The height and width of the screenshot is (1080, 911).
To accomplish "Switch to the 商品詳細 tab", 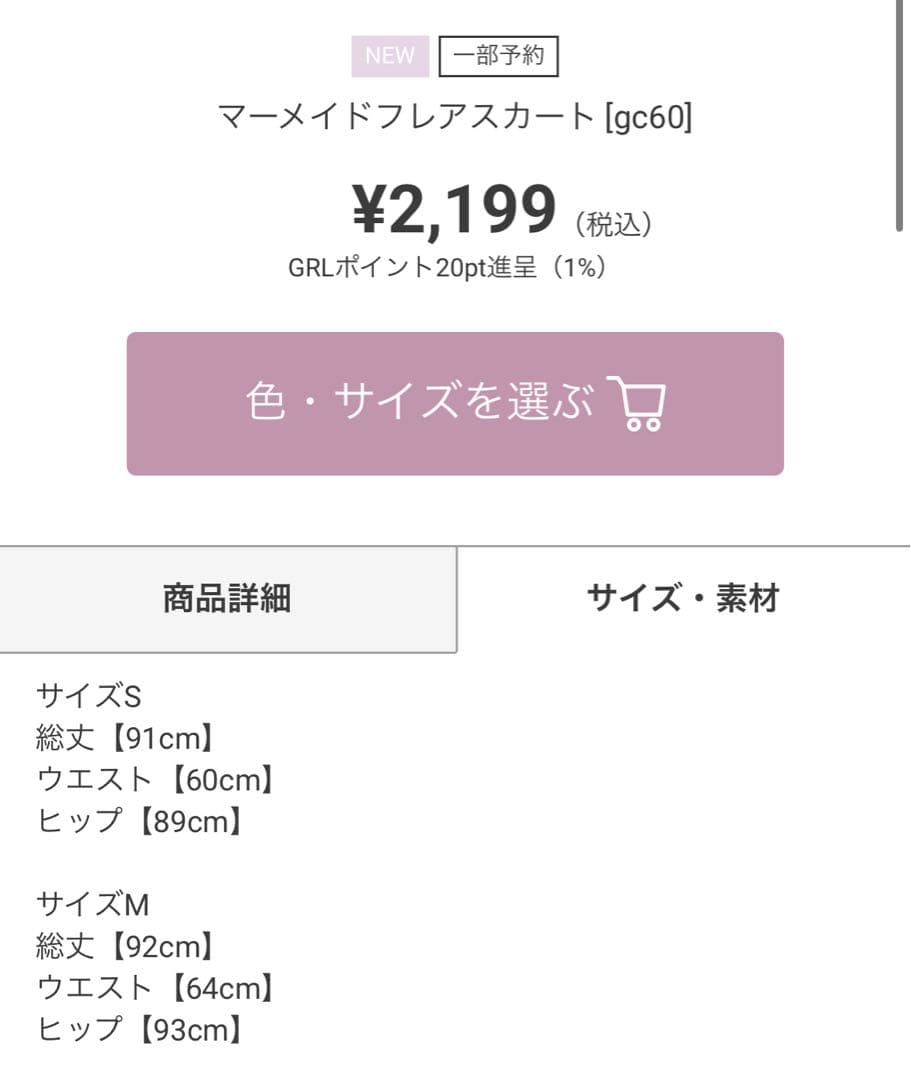I will [x=228, y=599].
